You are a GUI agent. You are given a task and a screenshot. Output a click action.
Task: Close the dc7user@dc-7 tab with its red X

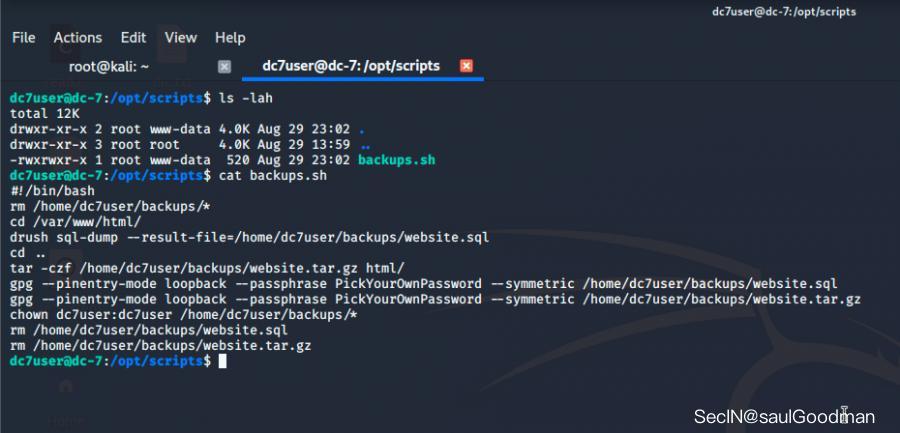pos(465,66)
